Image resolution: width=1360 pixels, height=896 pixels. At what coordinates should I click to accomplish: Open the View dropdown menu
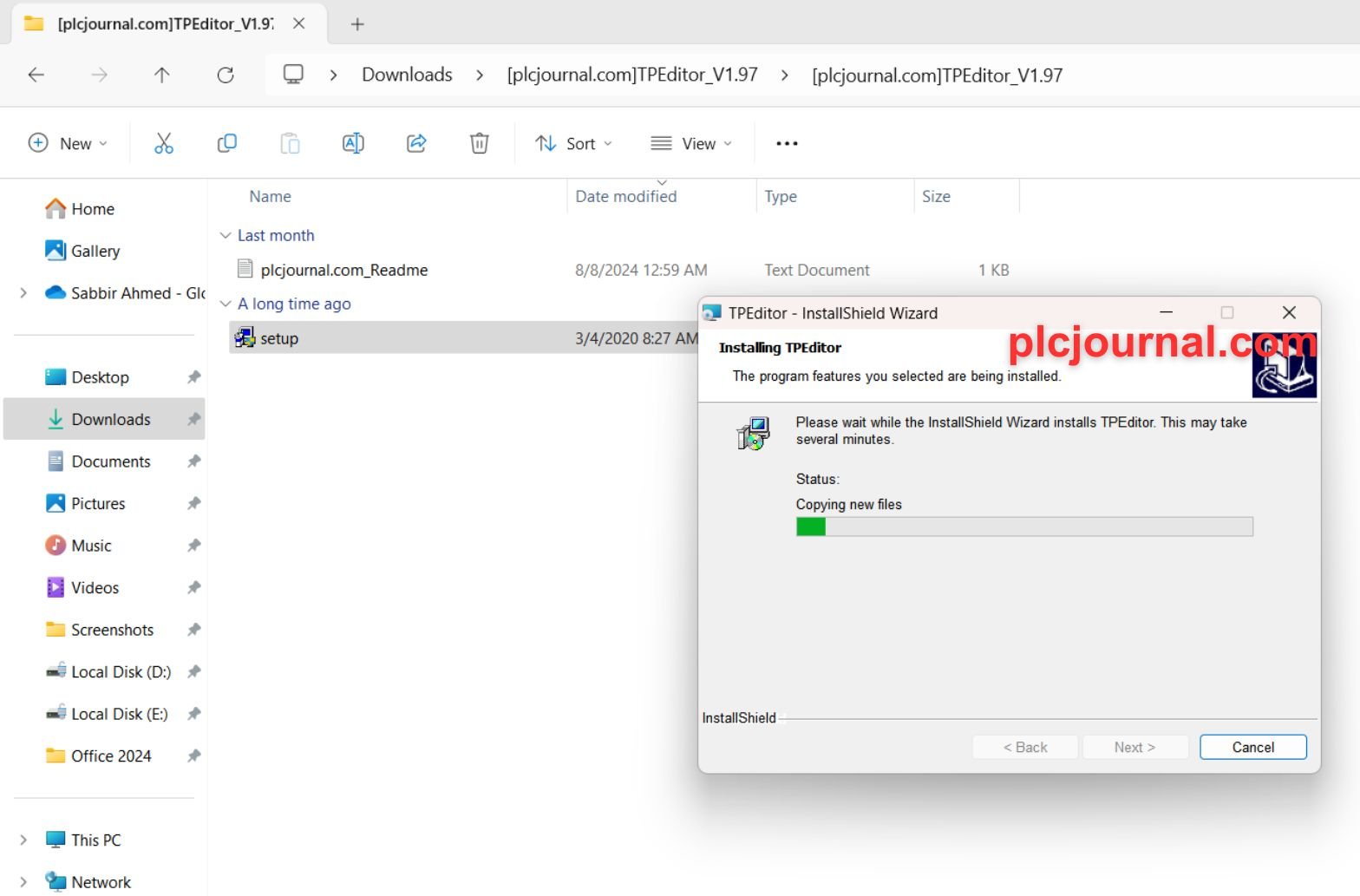(x=691, y=143)
